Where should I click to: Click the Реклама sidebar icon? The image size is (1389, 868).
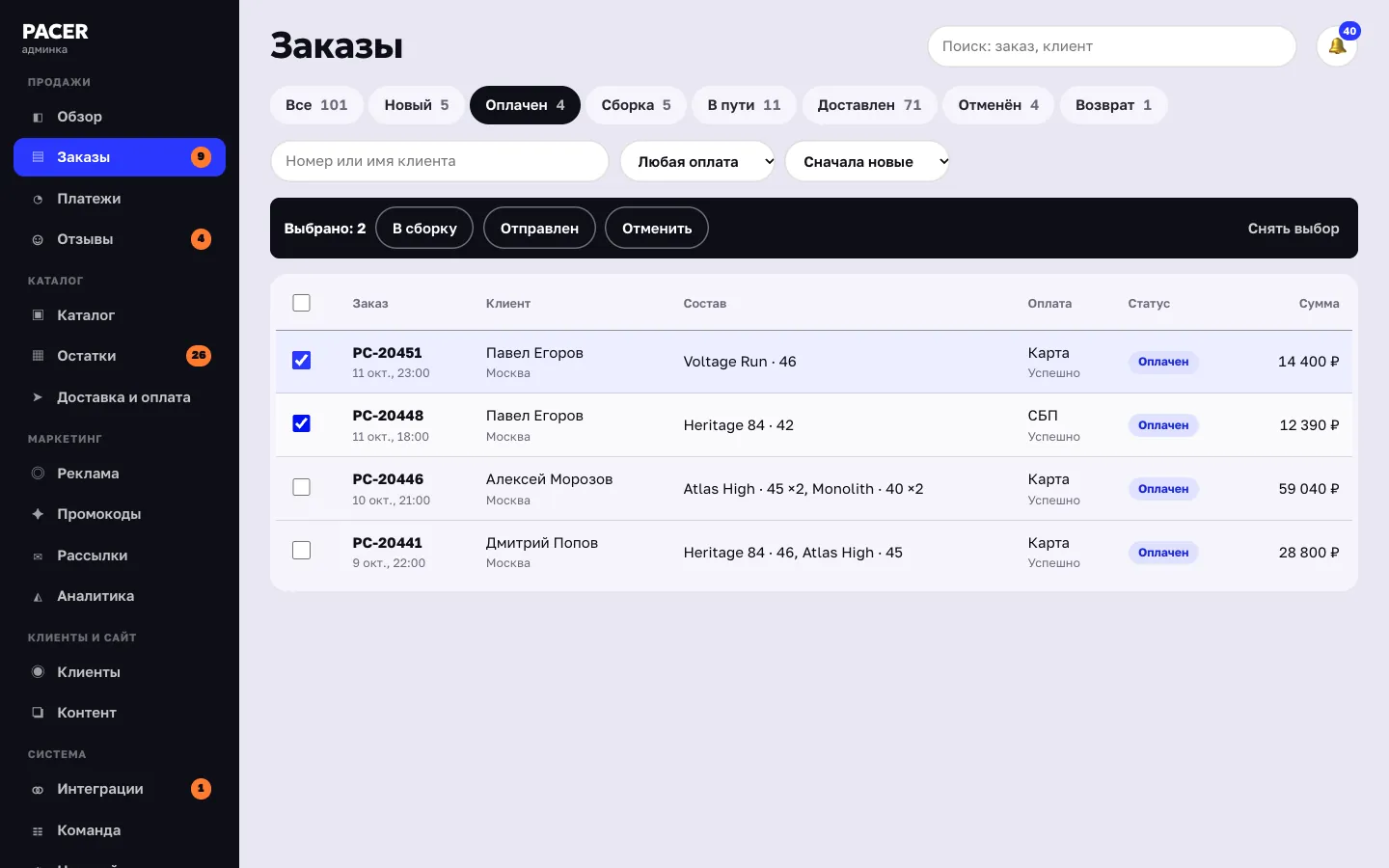coord(38,474)
